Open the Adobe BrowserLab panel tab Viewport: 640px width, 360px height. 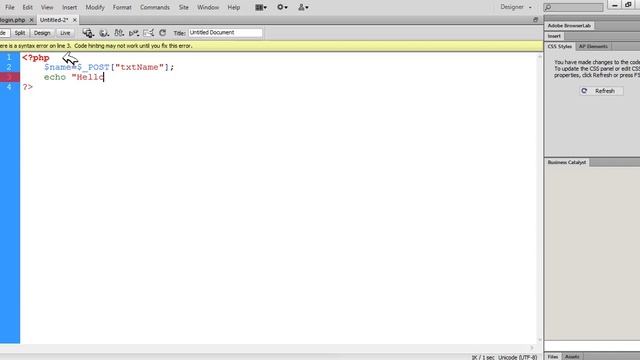(x=569, y=26)
